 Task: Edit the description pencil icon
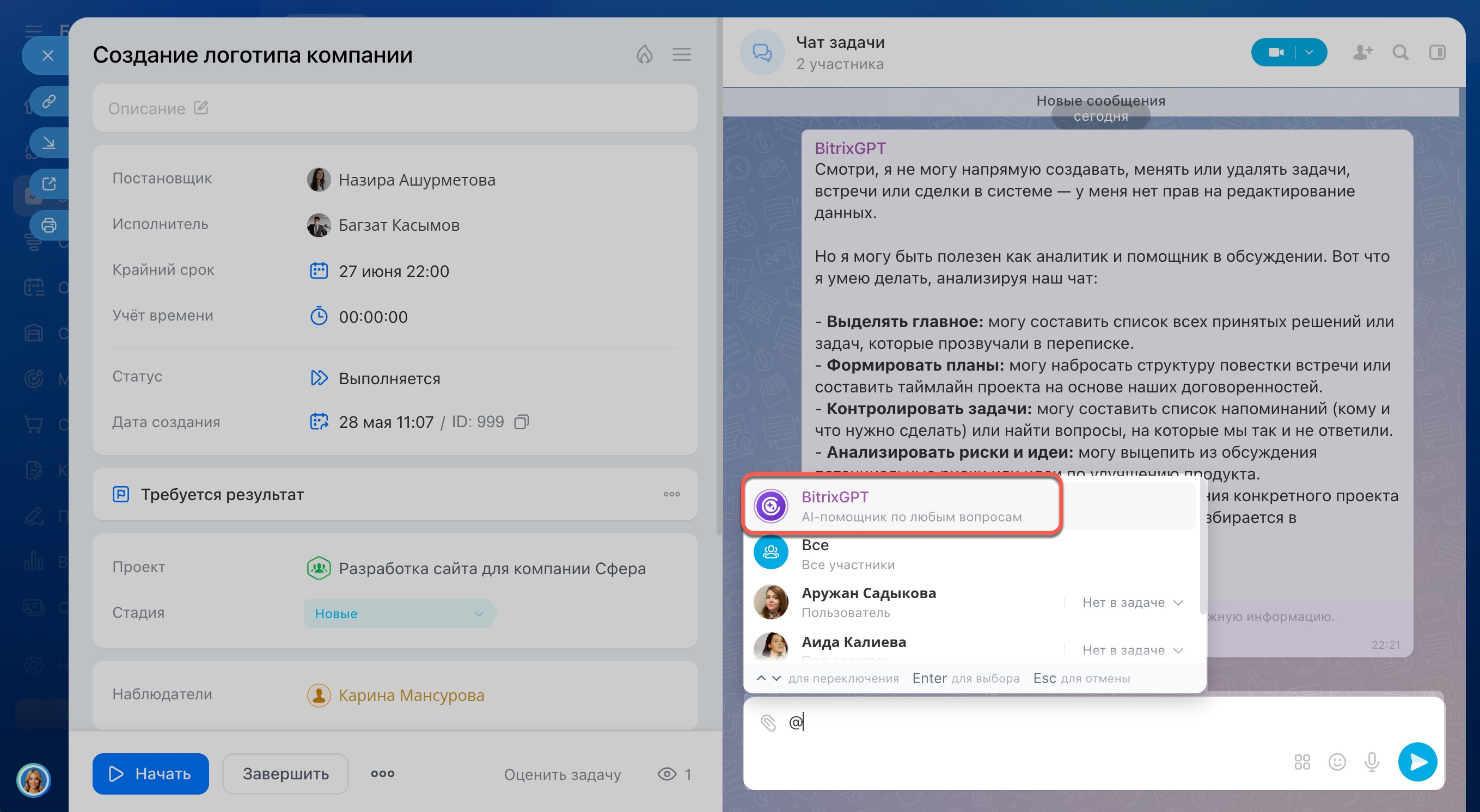click(x=200, y=108)
